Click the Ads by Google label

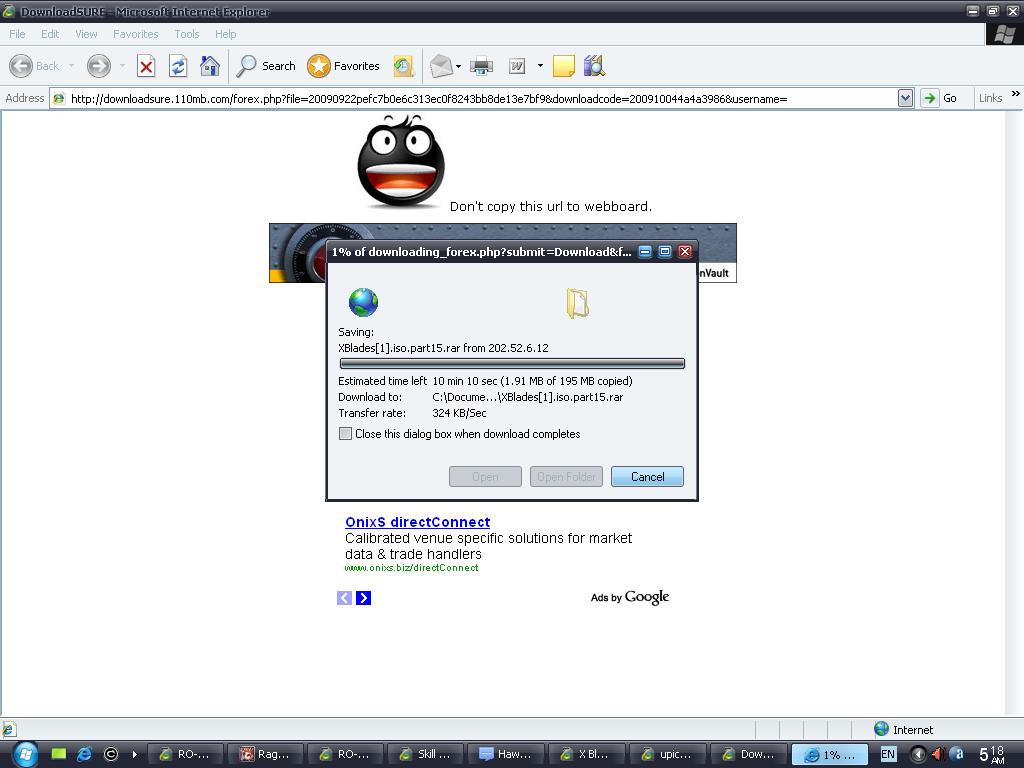click(630, 597)
